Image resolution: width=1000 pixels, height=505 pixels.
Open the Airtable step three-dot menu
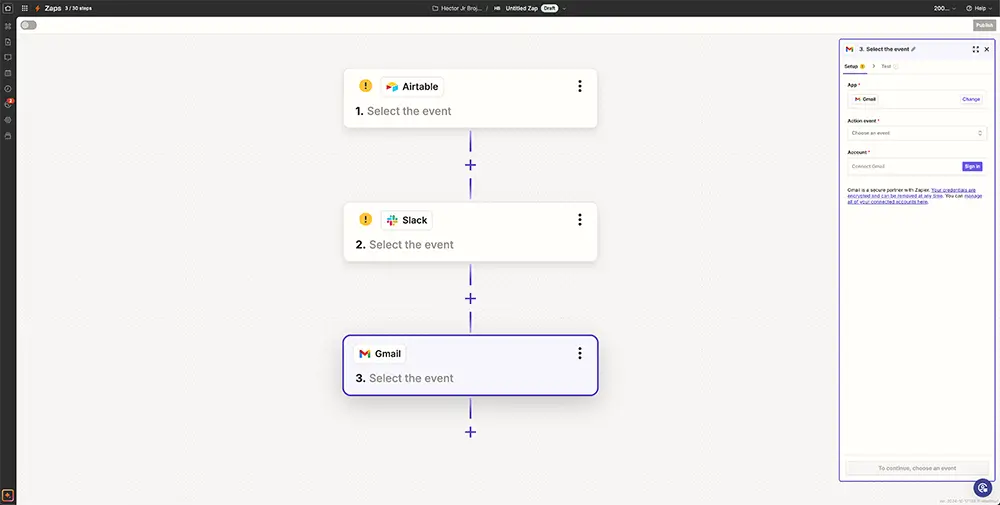580,87
